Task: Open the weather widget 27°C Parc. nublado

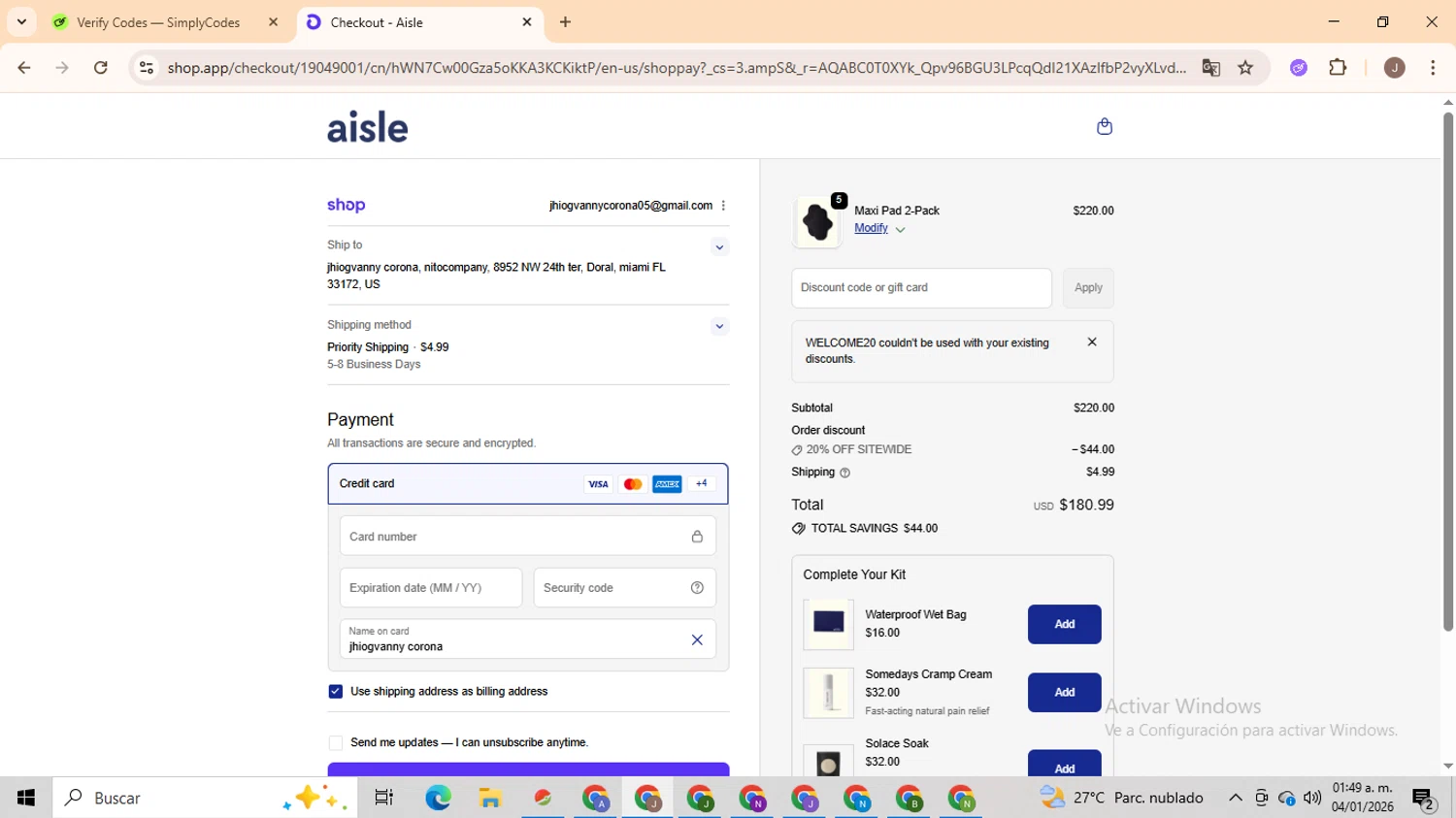Action: click(x=1121, y=798)
